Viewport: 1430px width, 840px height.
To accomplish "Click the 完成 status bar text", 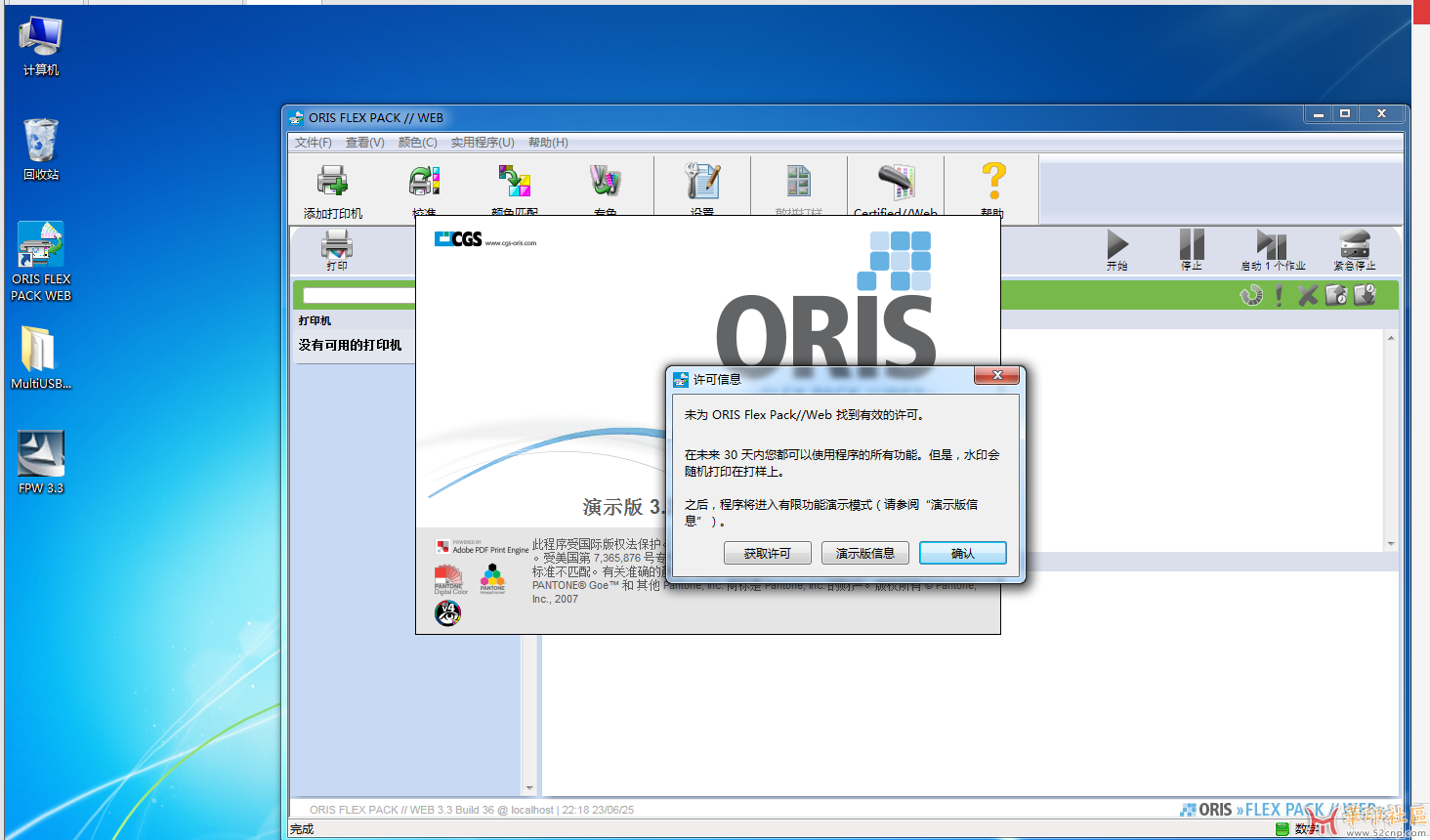I will [x=302, y=829].
